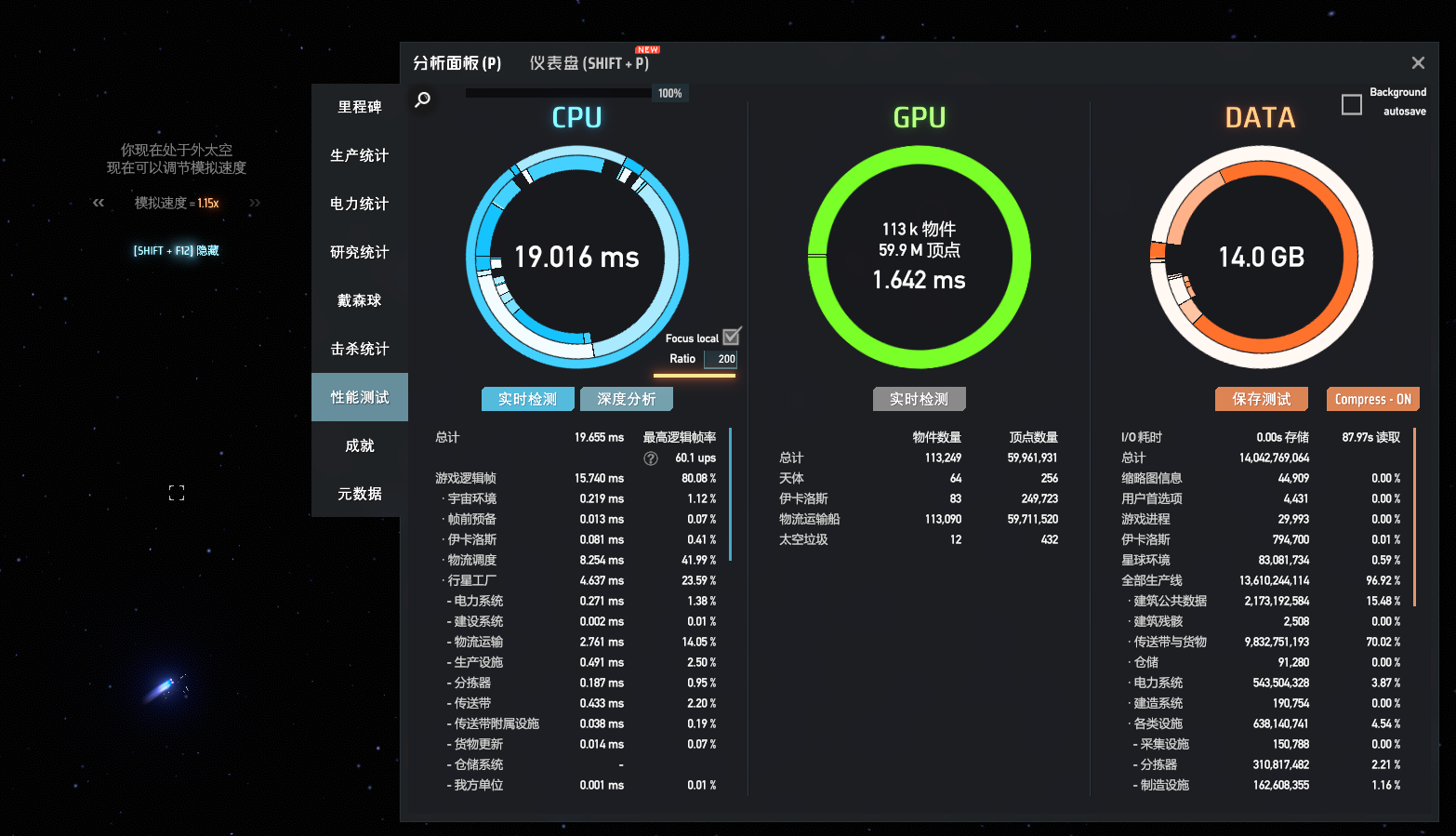
Task: Click the 模拟速度 = 1.15x label
Action: click(177, 203)
